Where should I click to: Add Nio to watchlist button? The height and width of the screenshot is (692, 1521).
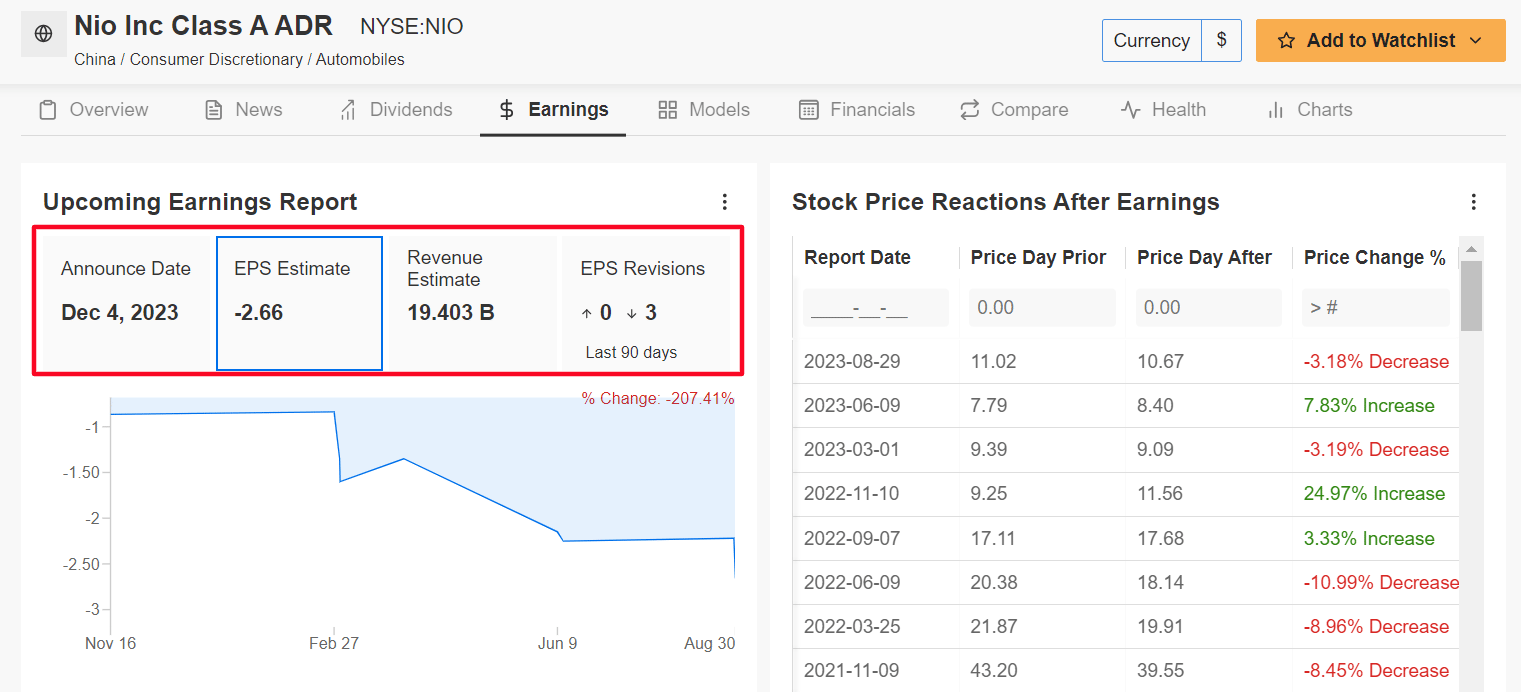(x=1381, y=41)
